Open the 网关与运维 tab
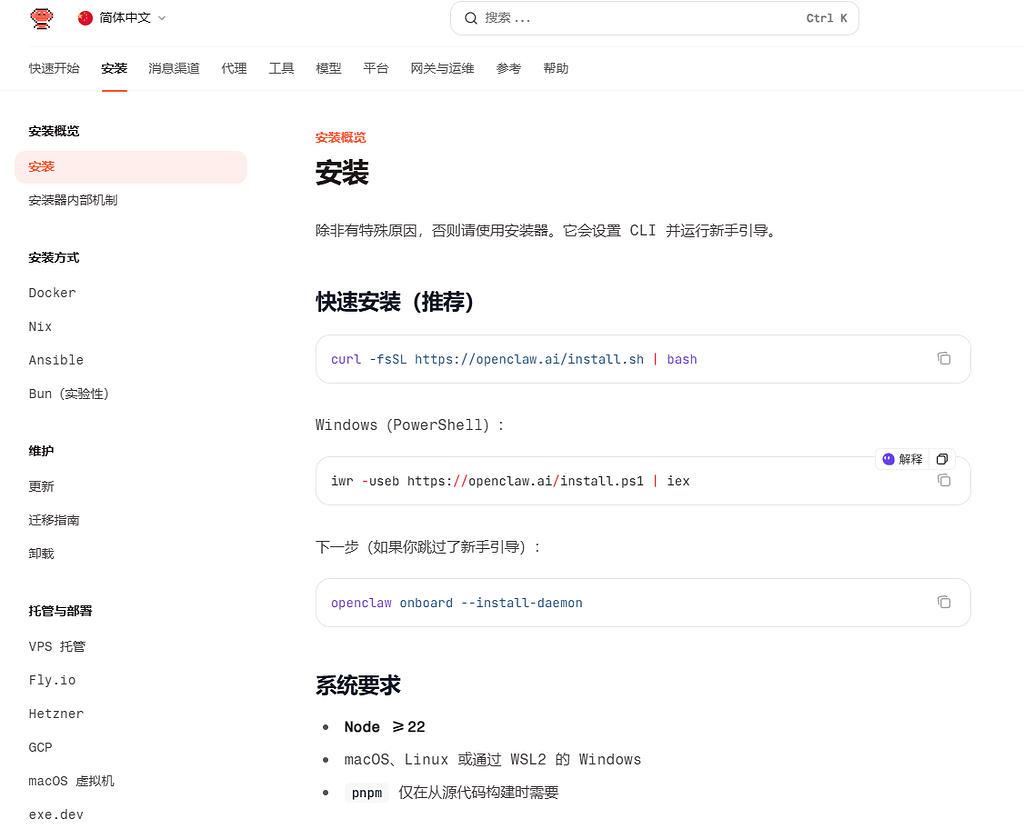Viewport: 1024px width, 839px height. click(442, 69)
